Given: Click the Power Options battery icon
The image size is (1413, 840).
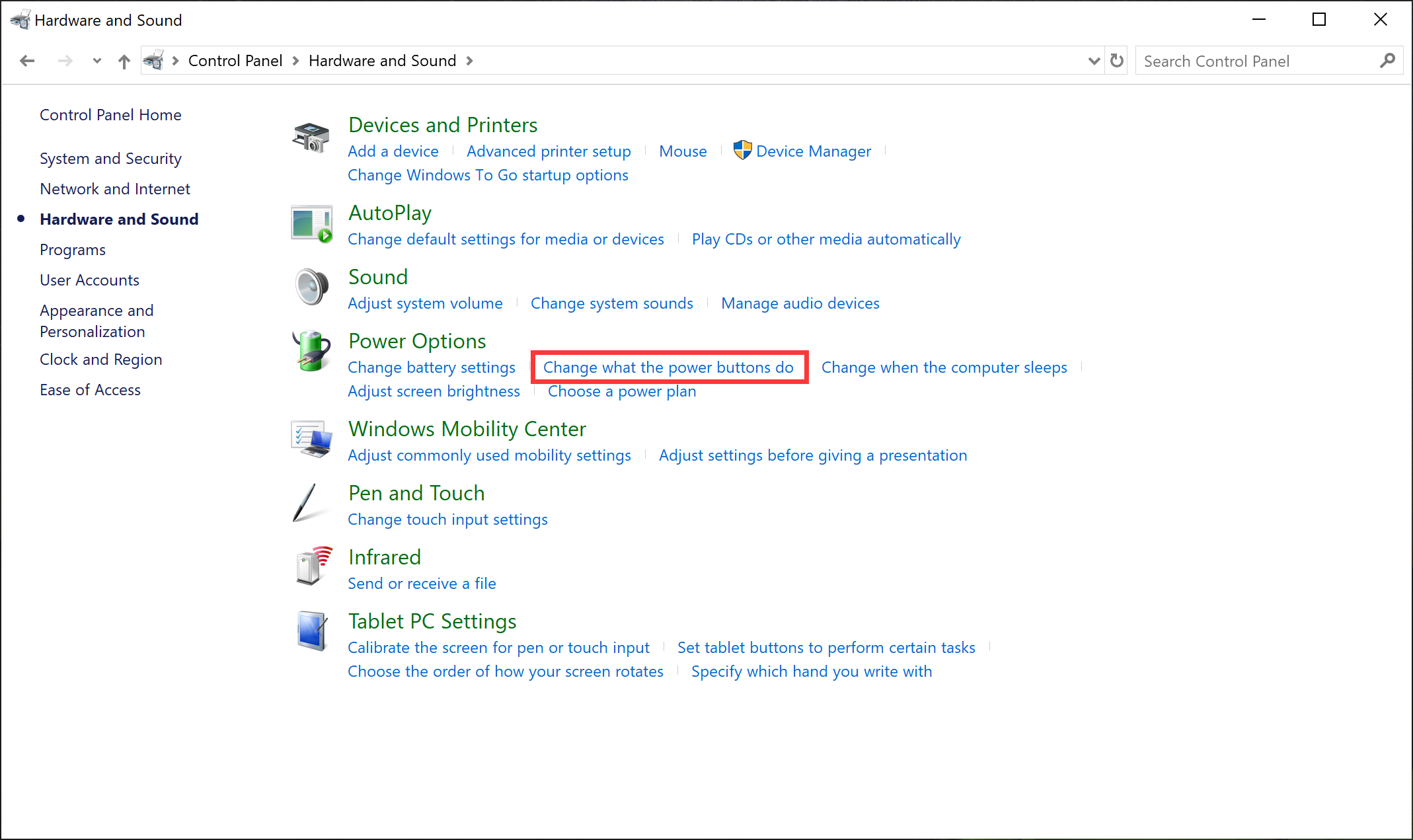Looking at the screenshot, I should tap(311, 351).
